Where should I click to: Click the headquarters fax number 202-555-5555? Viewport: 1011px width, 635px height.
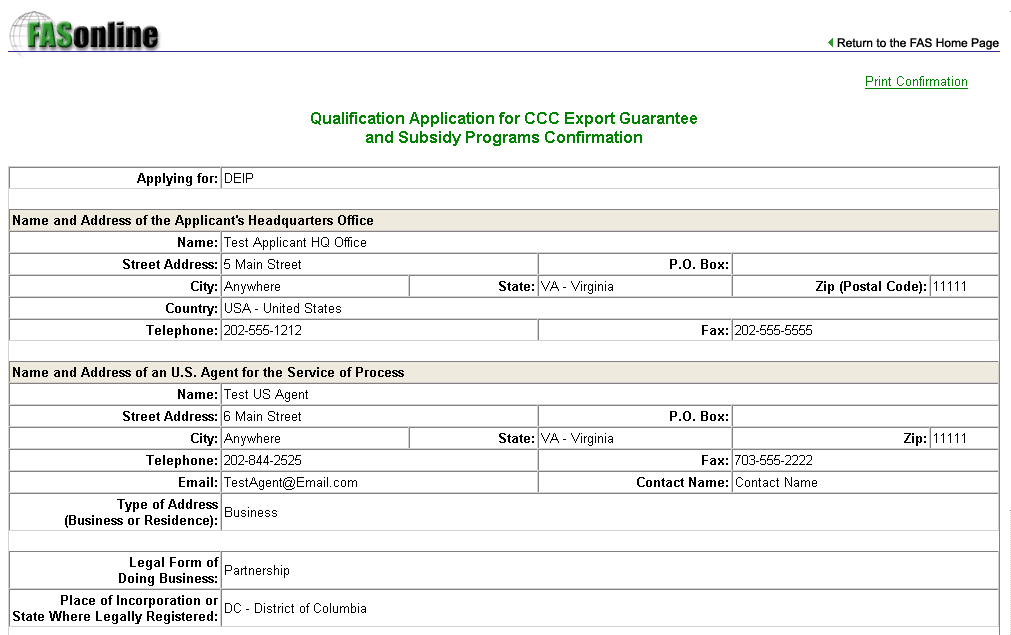773,331
